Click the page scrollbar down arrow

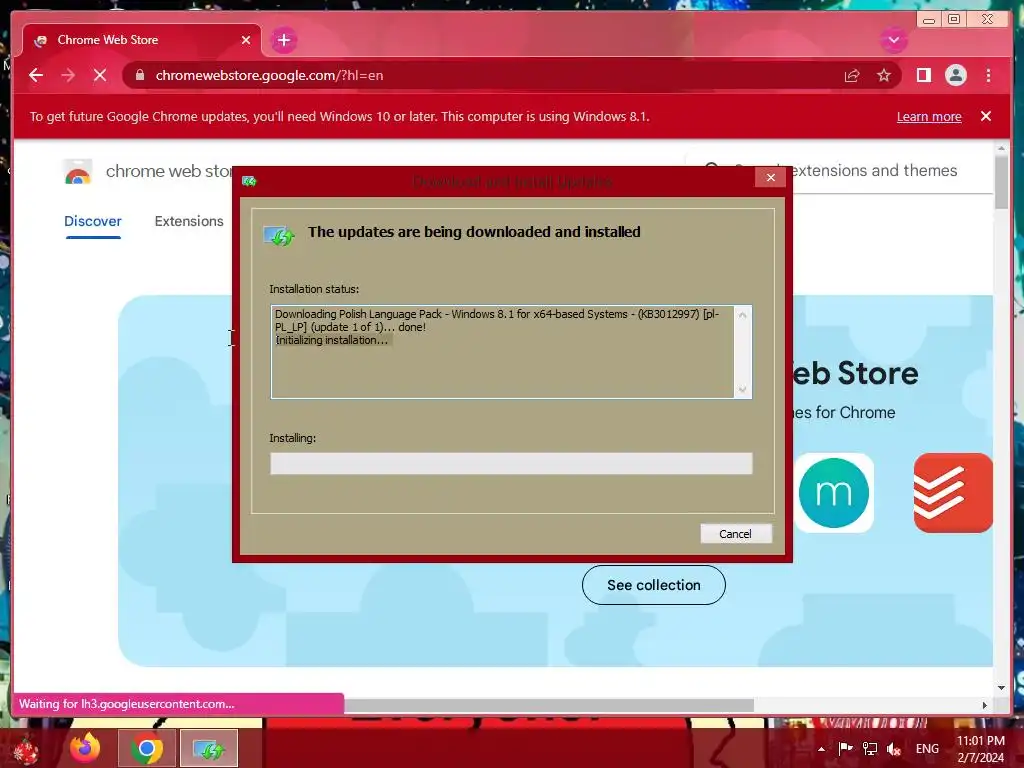[1002, 688]
